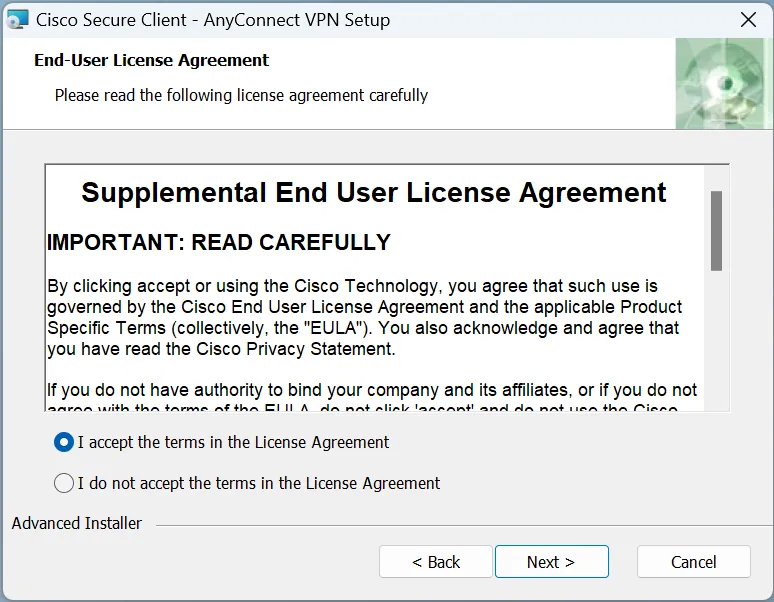Click 'Please read the following license agreement' subtitle

click(241, 95)
